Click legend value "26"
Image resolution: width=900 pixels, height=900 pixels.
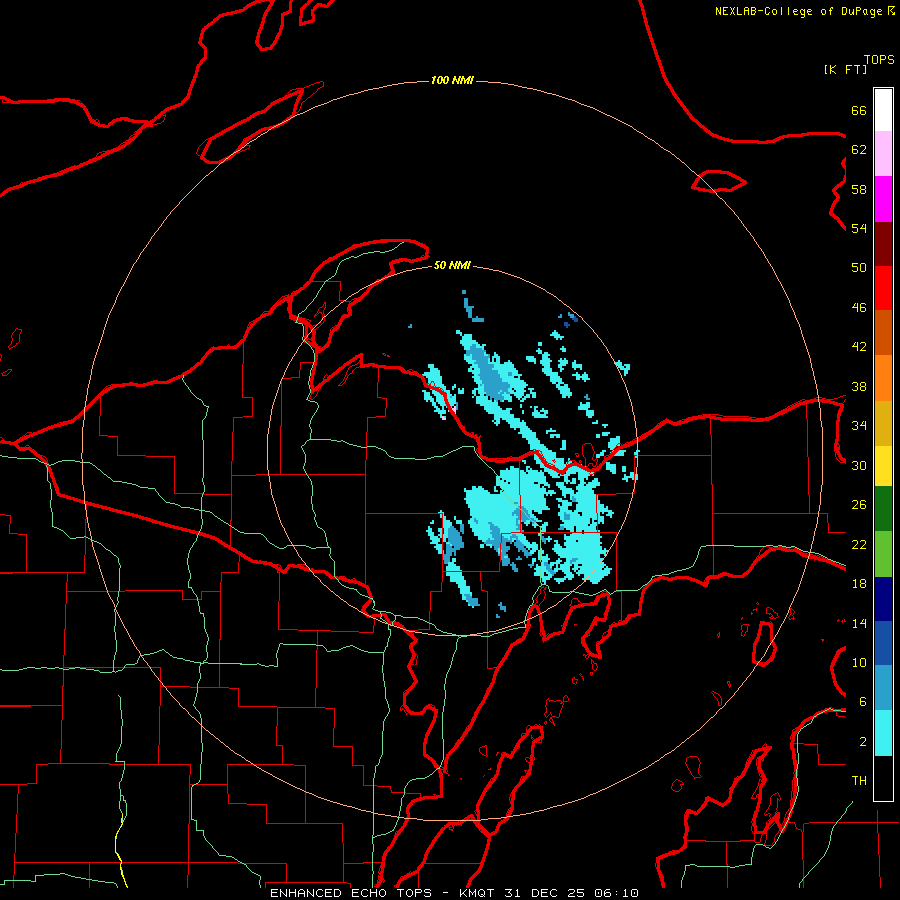[859, 505]
